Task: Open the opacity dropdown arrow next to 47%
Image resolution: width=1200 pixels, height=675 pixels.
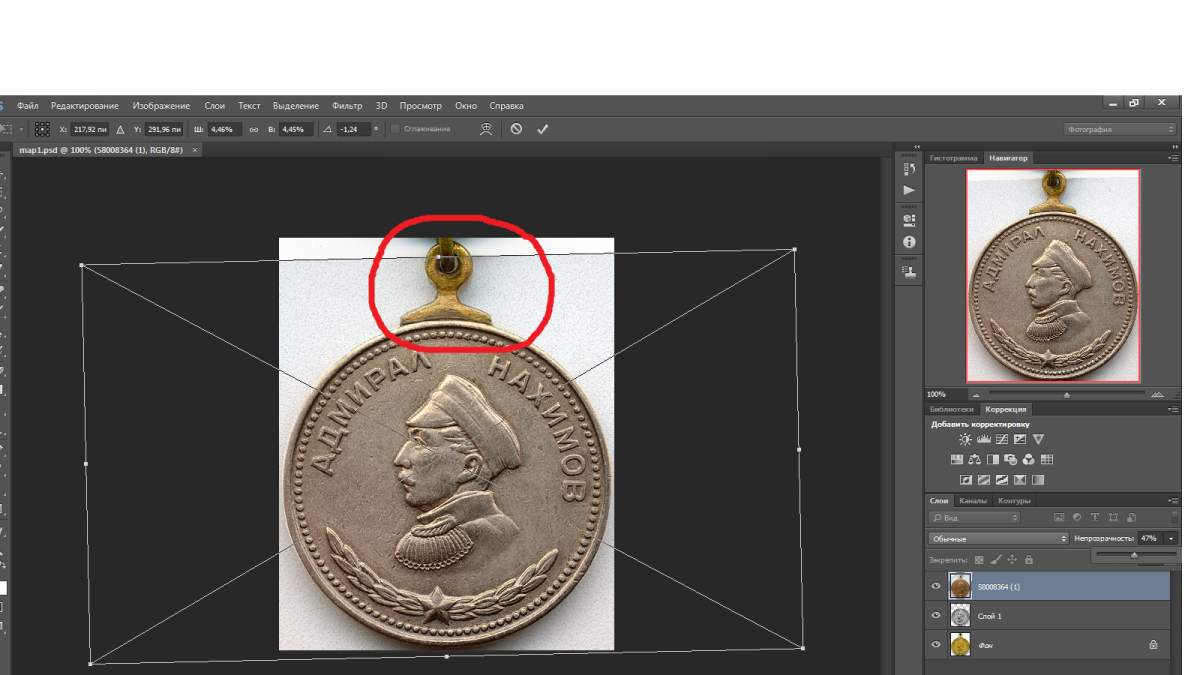Action: [1171, 538]
